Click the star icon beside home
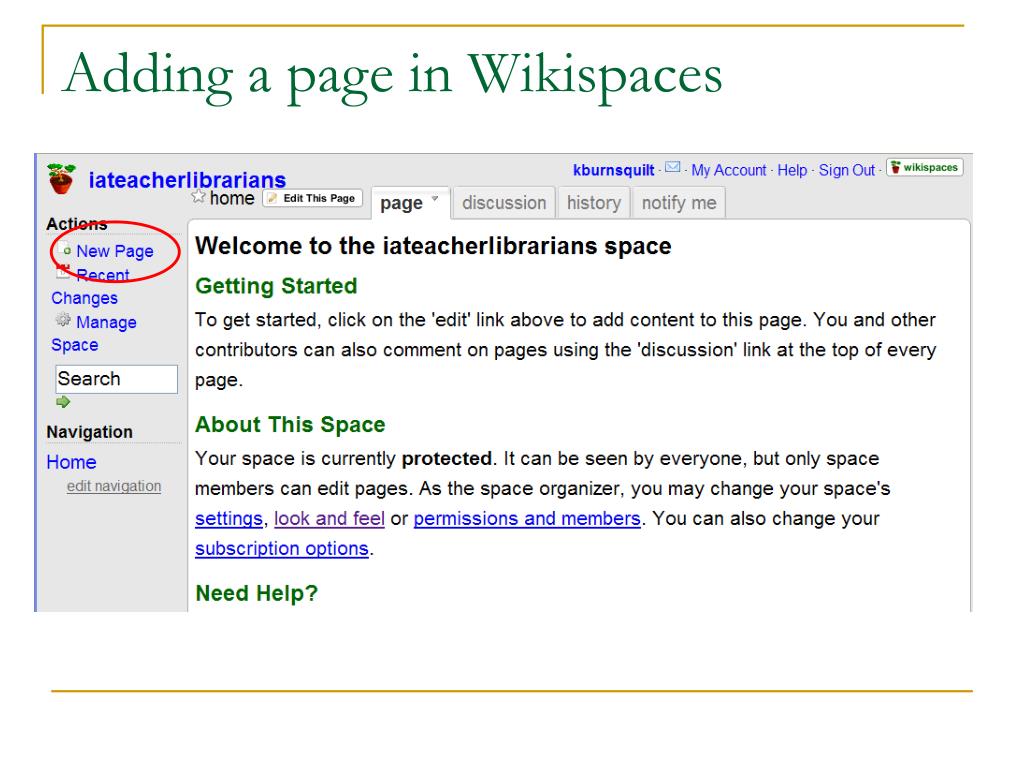The height and width of the screenshot is (768, 1024). 199,197
